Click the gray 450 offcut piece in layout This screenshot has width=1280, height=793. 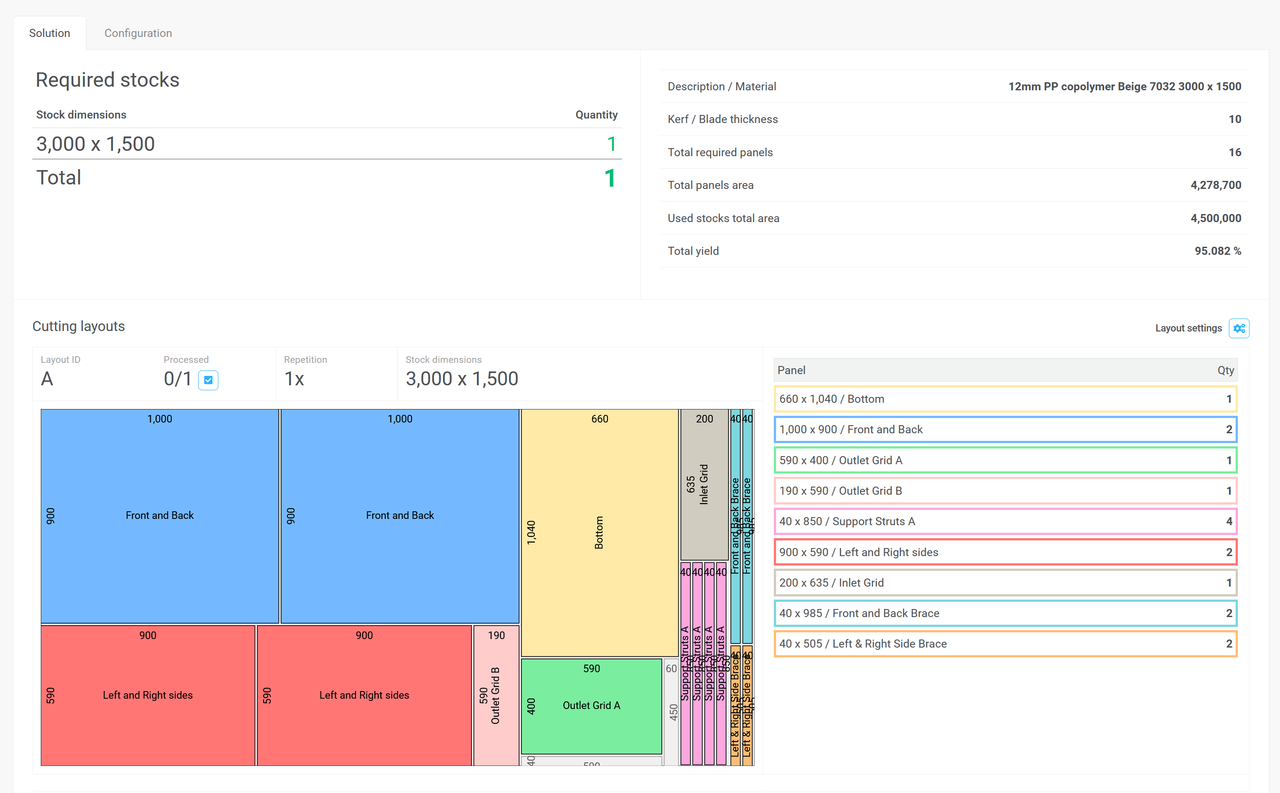[x=672, y=712]
